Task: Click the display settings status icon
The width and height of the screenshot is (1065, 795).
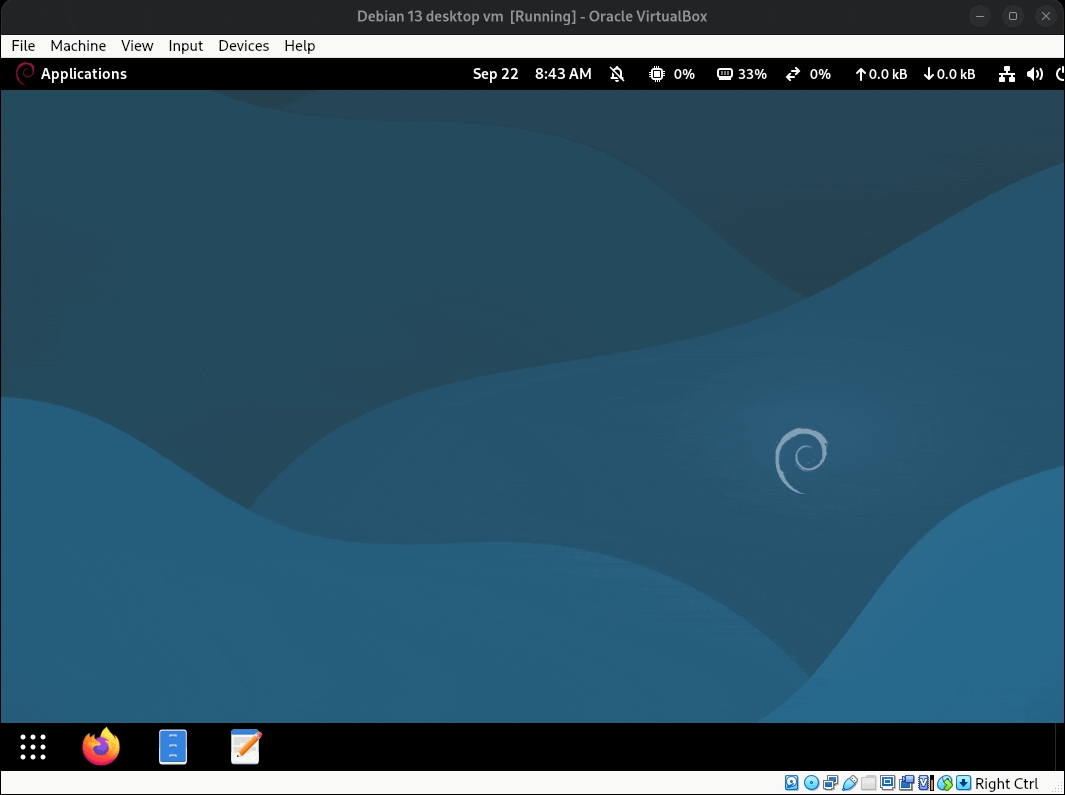Action: (887, 783)
